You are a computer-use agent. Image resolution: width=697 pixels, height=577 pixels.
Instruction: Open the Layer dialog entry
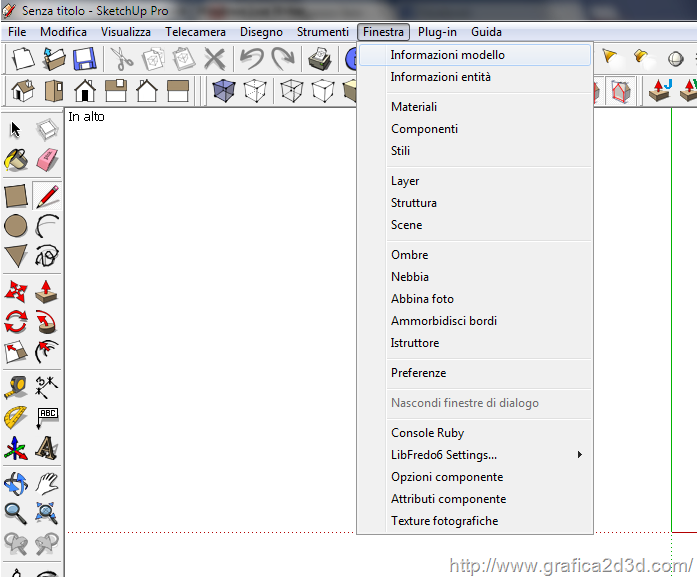405,181
